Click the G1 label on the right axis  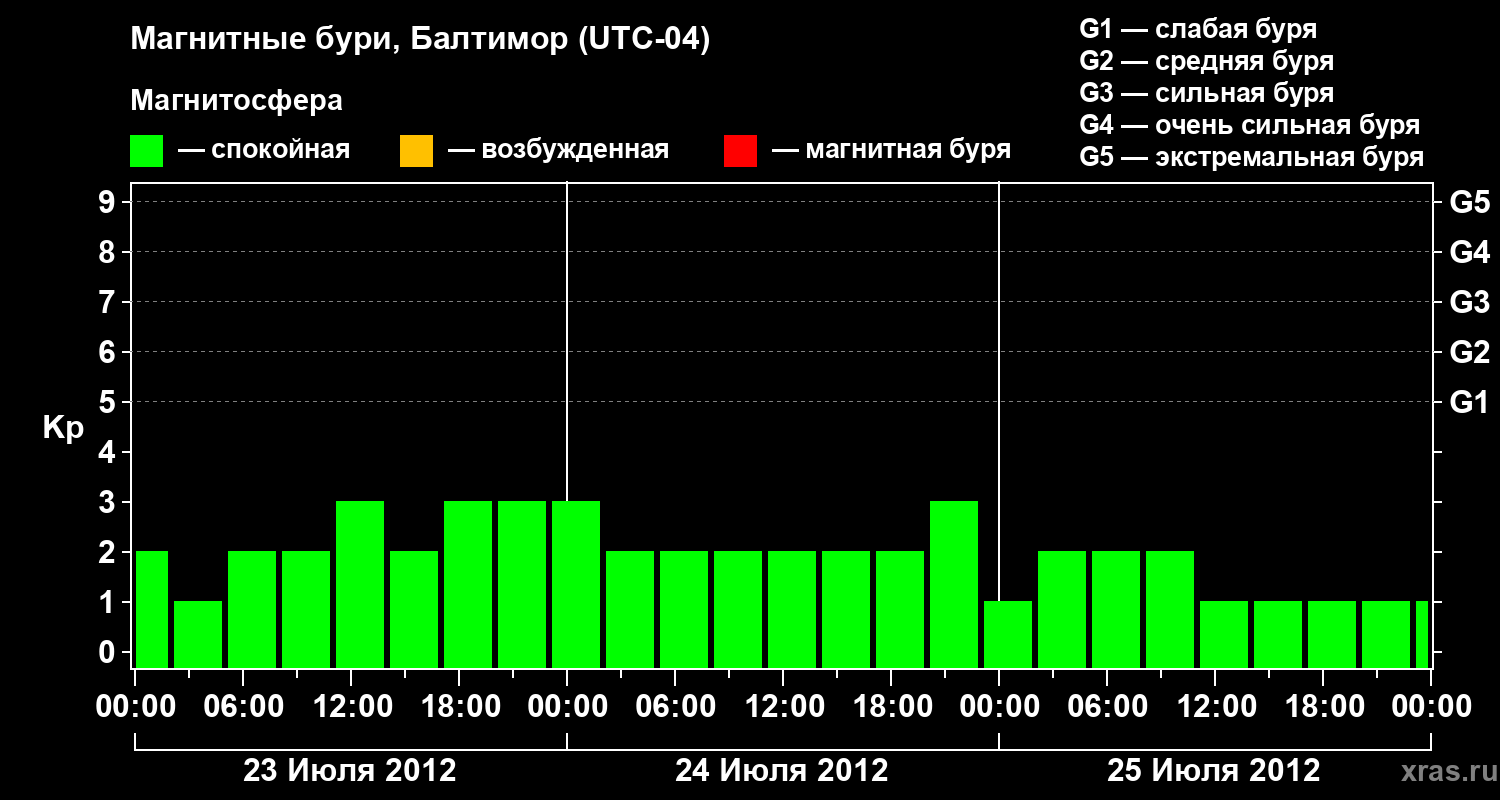pos(1470,402)
